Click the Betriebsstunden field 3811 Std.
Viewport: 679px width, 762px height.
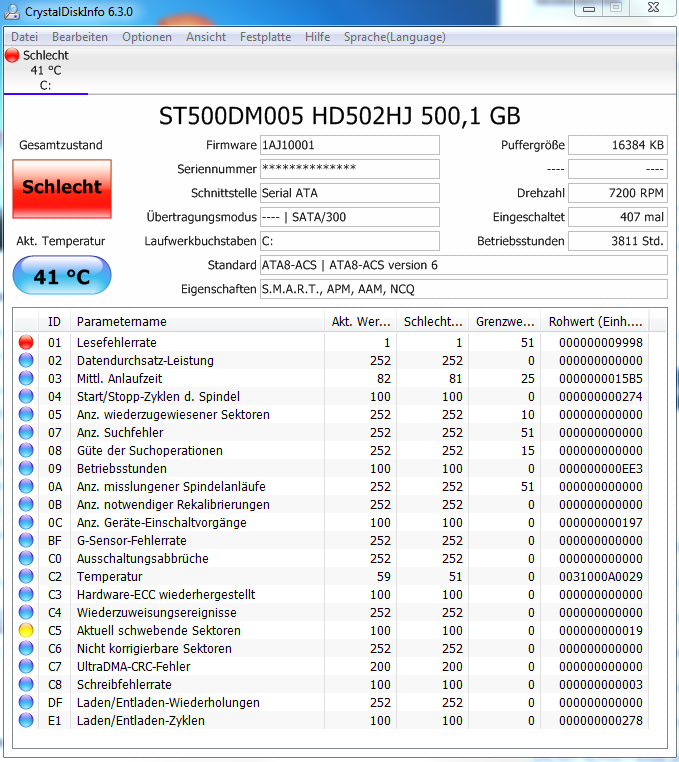tap(618, 241)
